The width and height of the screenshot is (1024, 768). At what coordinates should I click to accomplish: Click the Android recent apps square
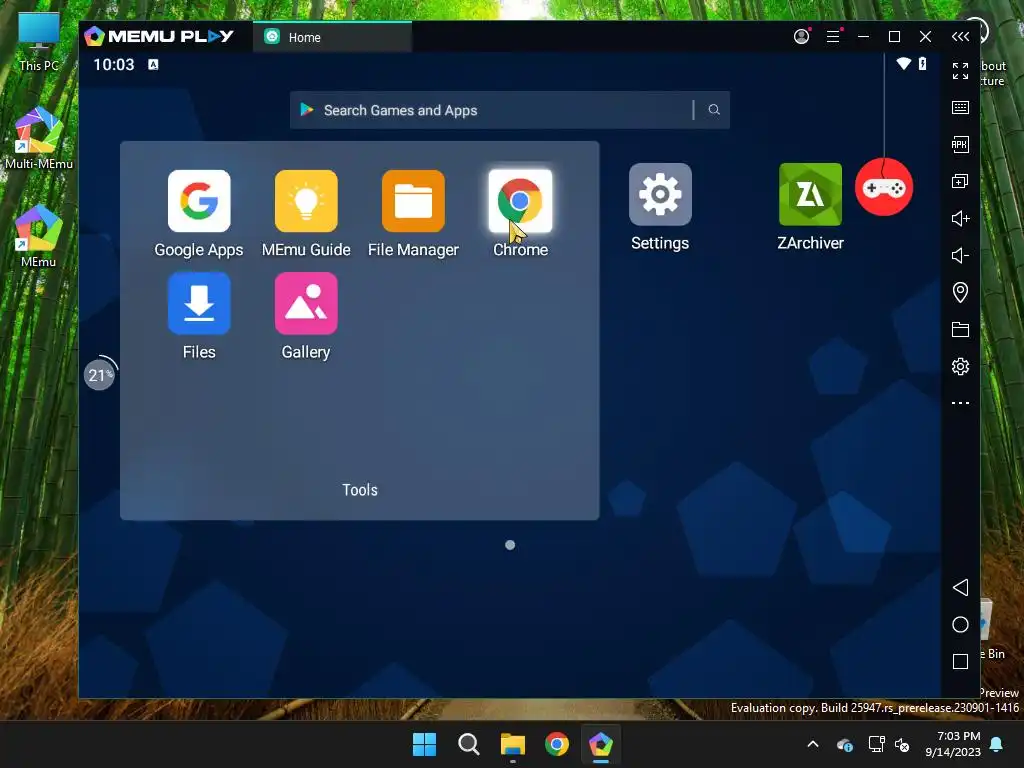(960, 662)
